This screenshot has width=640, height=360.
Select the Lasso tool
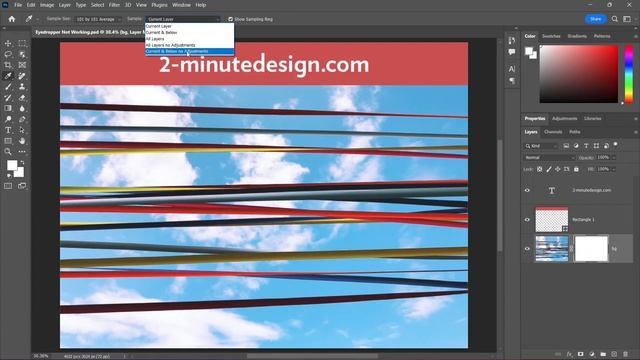(8, 54)
